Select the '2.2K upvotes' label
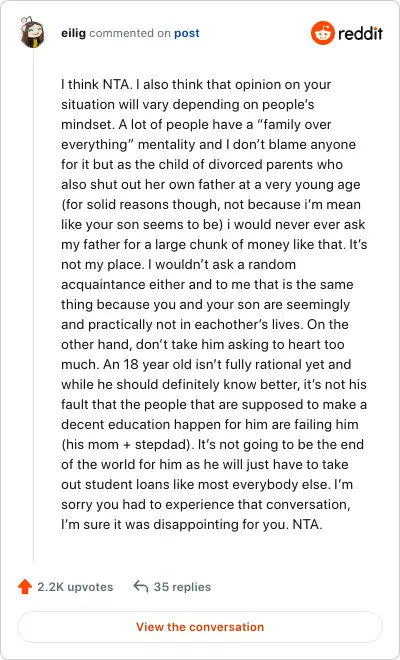The height and width of the screenshot is (660, 400). coord(75,587)
